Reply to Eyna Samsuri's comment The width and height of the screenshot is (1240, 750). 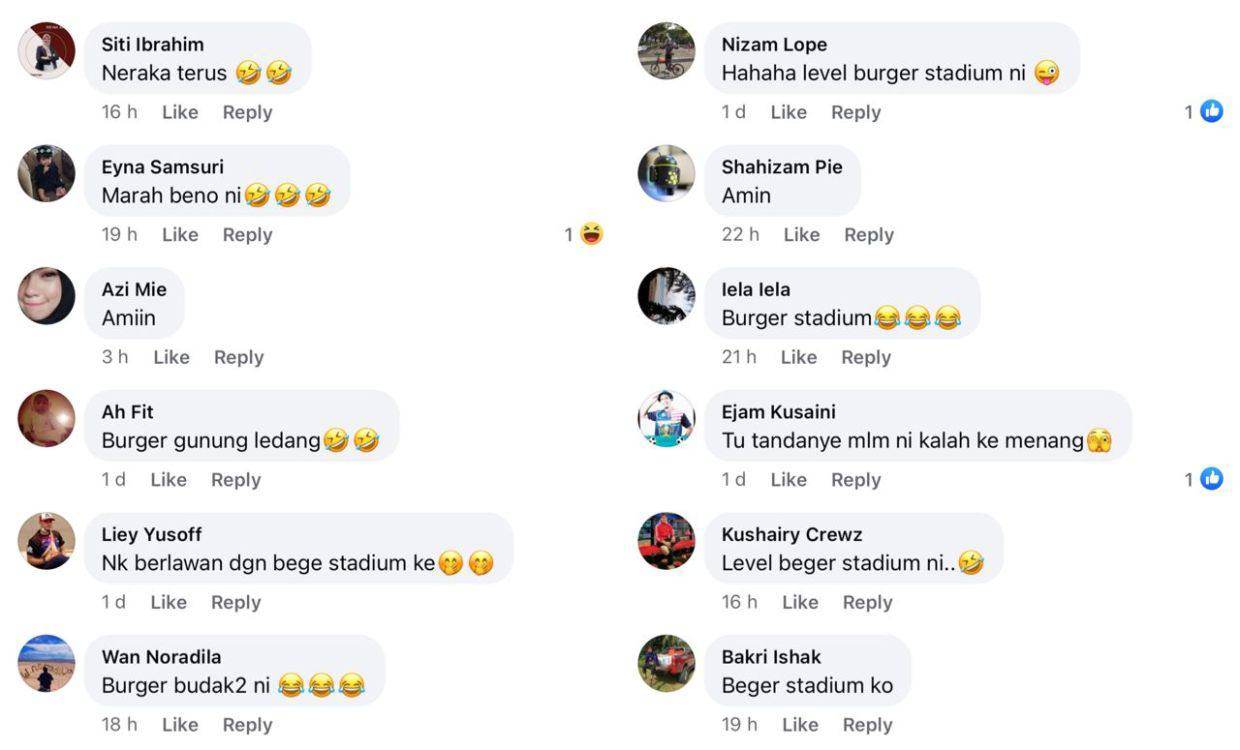[x=247, y=234]
